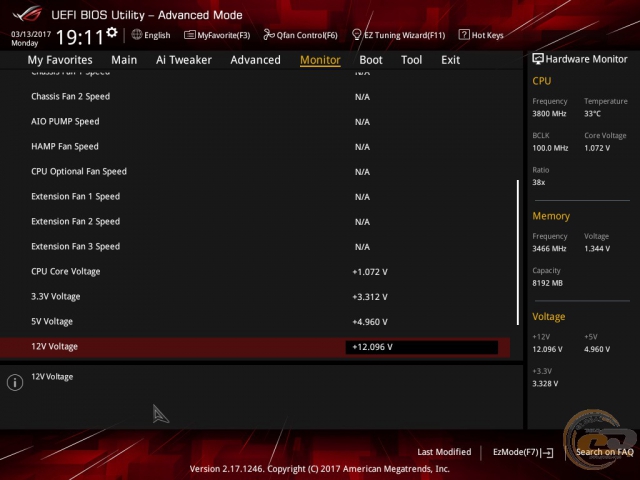Image resolution: width=640 pixels, height=480 pixels.
Task: Select the 5V Voltage row
Action: (x=255, y=322)
